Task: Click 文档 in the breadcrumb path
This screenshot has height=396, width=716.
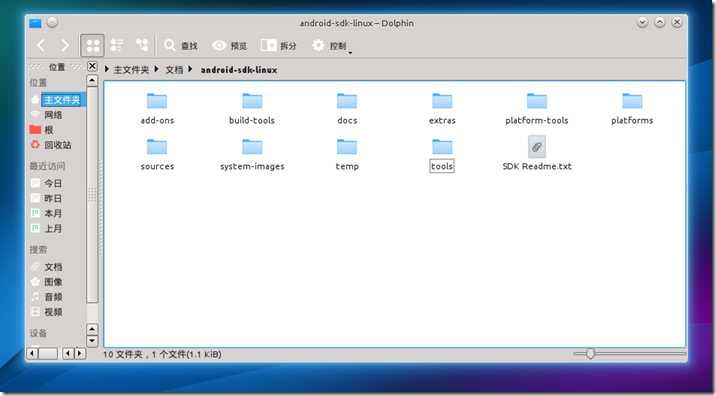Action: tap(174, 70)
